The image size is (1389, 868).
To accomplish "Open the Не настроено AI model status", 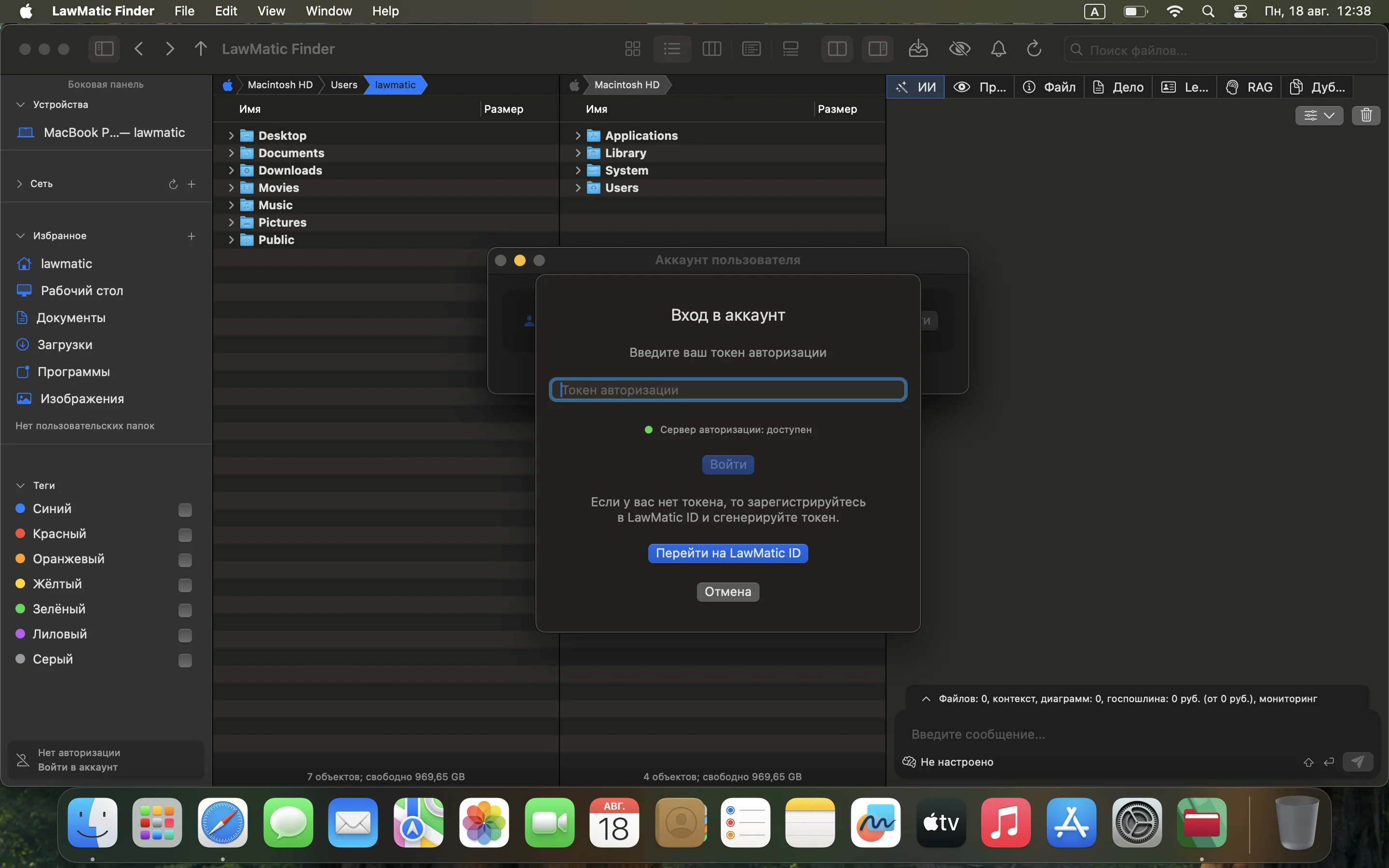I will 948,762.
